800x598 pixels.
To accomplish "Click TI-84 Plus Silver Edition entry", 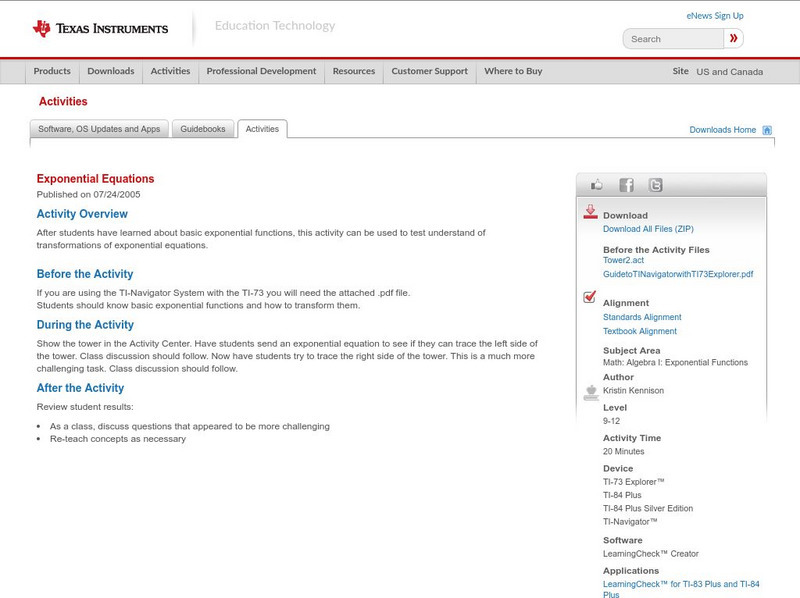I will (648, 508).
